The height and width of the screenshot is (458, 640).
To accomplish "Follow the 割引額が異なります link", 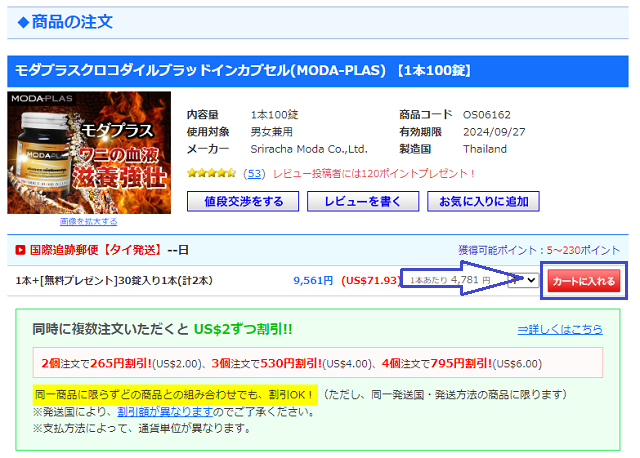I will (x=165, y=411).
